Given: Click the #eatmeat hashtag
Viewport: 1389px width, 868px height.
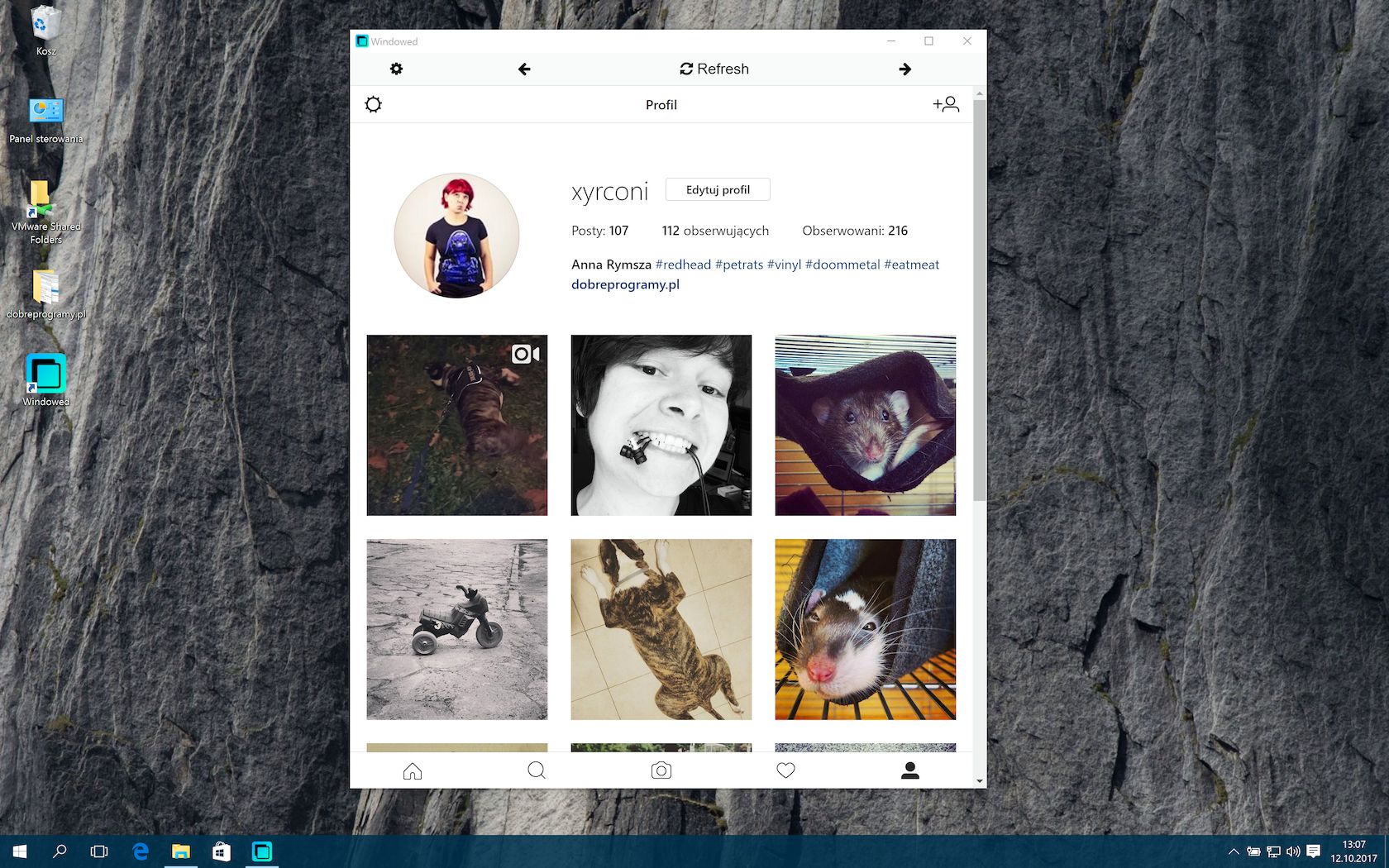Looking at the screenshot, I should pyautogui.click(x=912, y=265).
